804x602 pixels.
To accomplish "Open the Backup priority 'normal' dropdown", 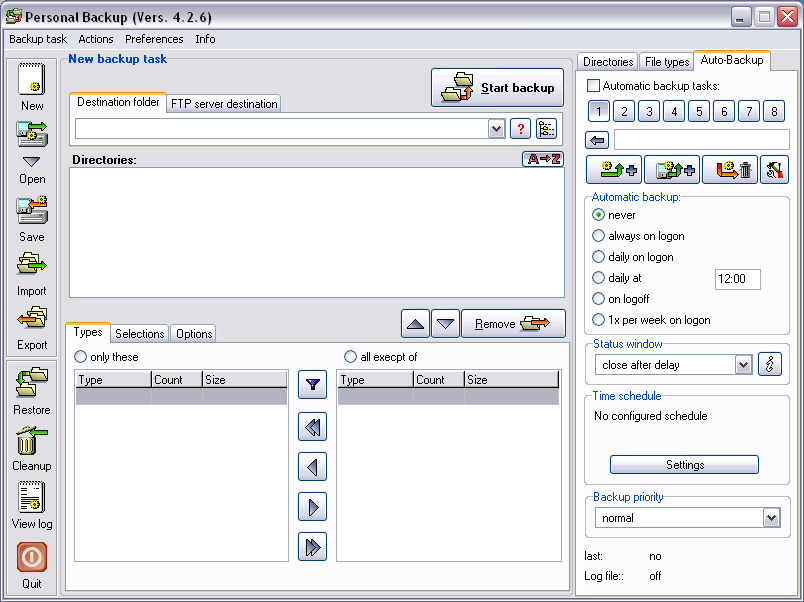I will click(771, 518).
